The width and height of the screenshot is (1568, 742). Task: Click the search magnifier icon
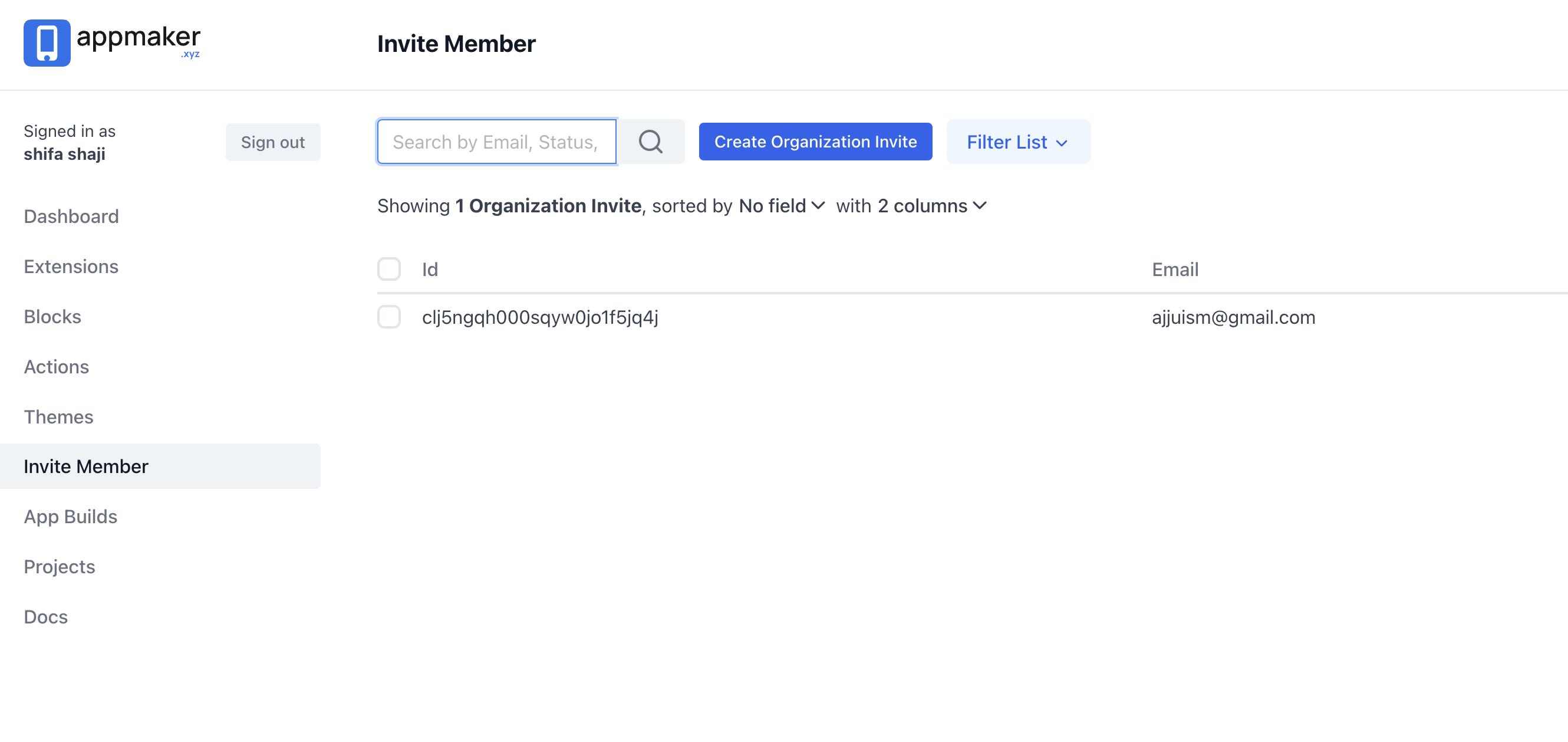coord(651,142)
